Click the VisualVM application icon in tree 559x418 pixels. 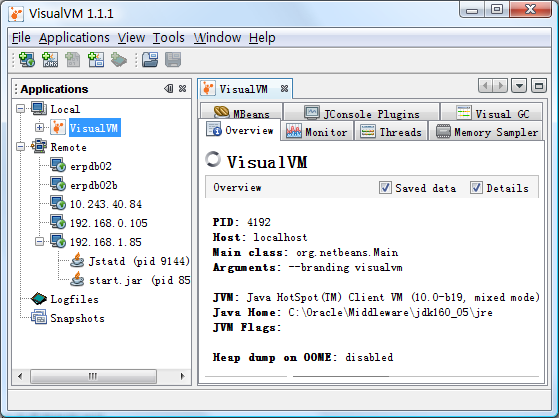[58, 127]
